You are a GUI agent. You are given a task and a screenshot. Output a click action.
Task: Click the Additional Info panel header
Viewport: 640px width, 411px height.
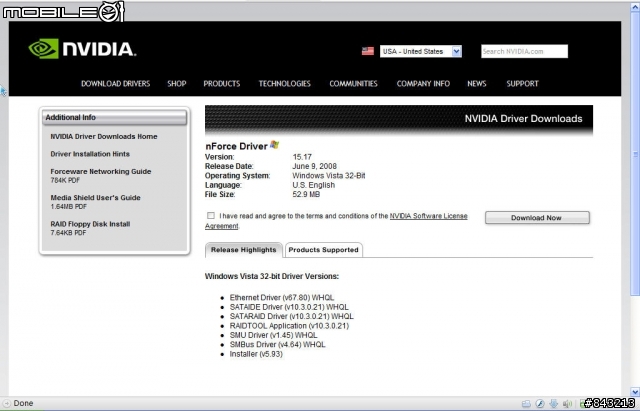tap(114, 118)
